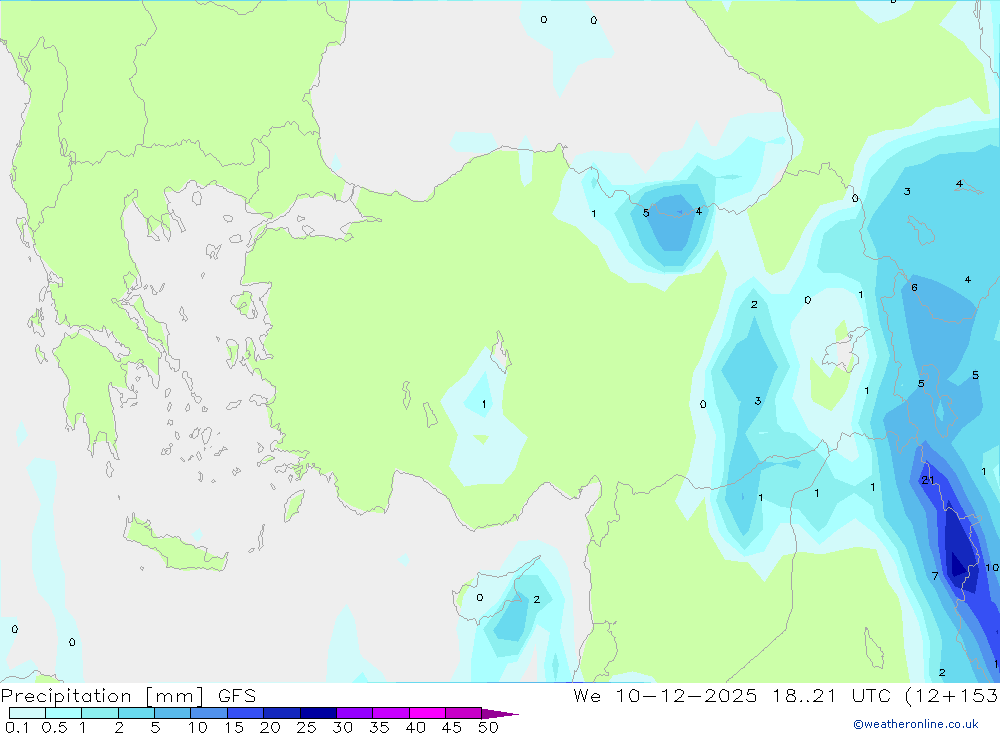The height and width of the screenshot is (733, 1000).
Task: Choose the 30–35 mm purple legend swatch
Action: pyautogui.click(x=354, y=713)
